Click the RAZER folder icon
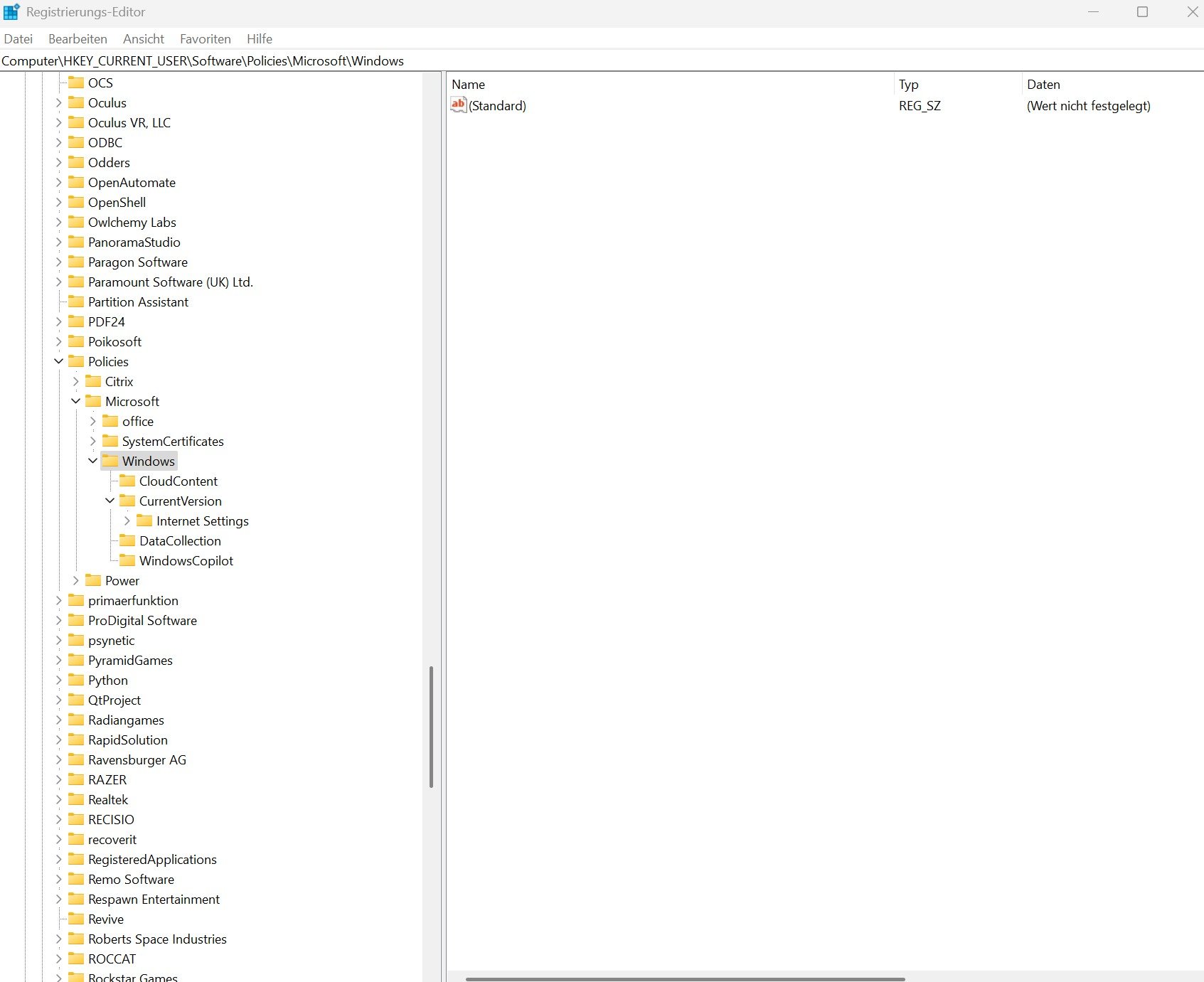This screenshot has height=982, width=1204. pos(76,779)
